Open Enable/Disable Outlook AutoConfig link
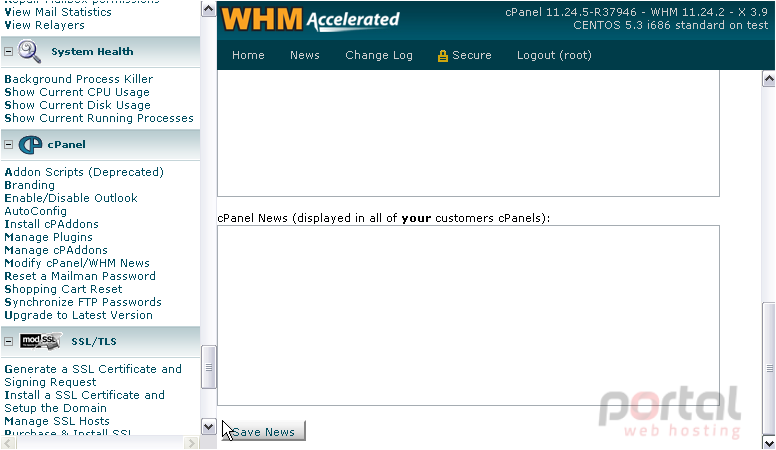 coord(71,204)
